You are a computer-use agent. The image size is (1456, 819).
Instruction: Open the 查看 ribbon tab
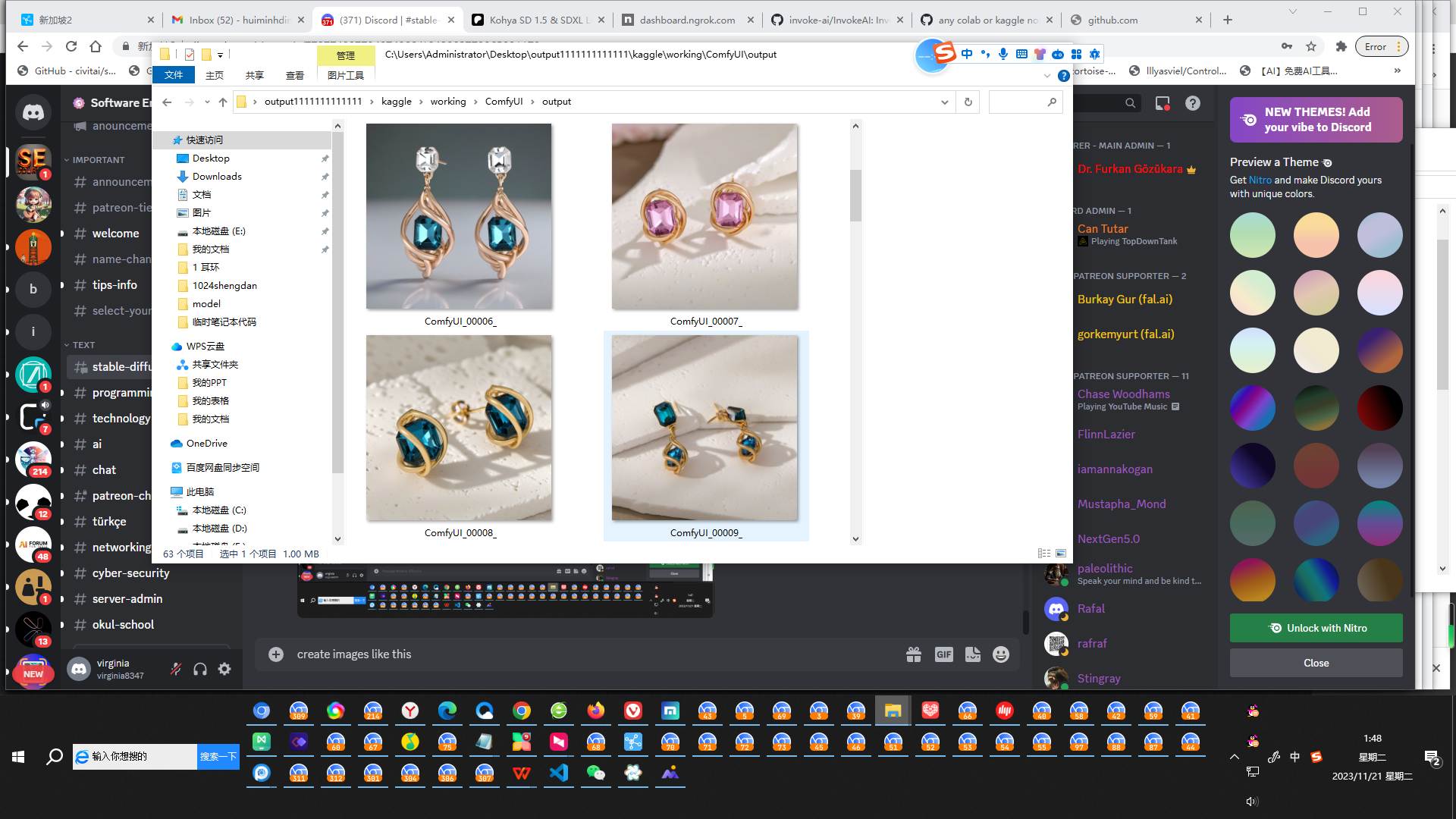(294, 75)
